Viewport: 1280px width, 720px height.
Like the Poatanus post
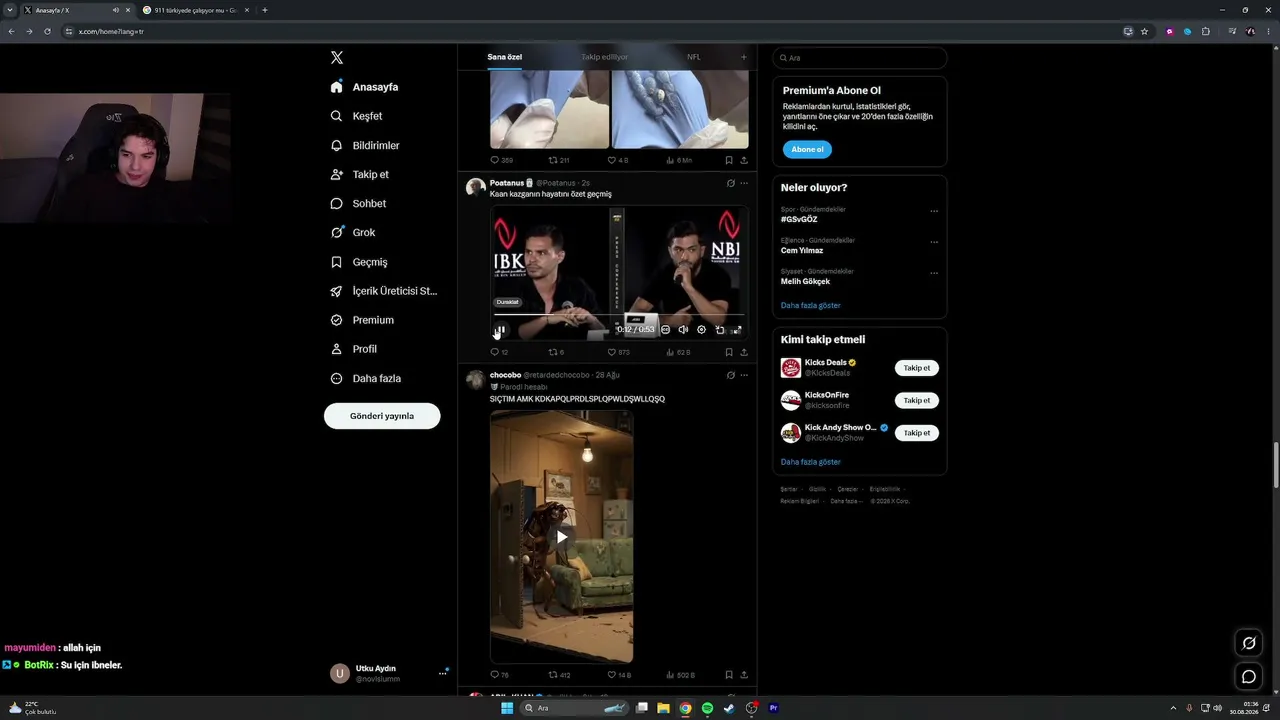[619, 352]
